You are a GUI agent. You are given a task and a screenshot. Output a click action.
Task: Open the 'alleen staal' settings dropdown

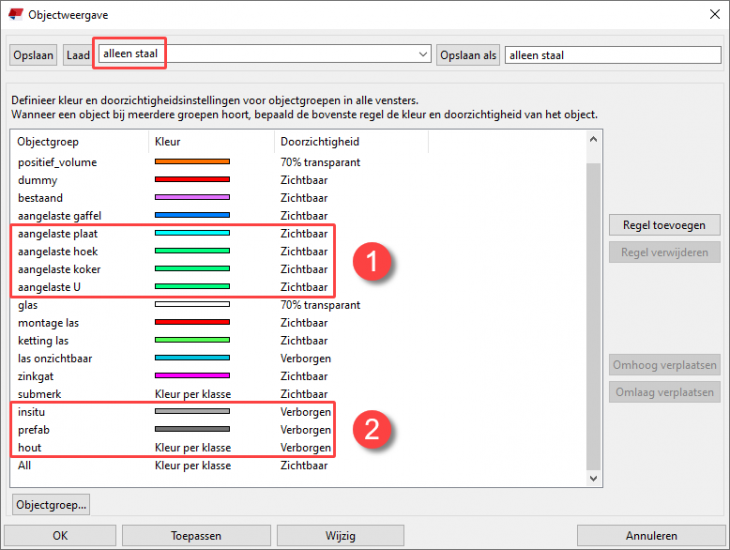(421, 54)
